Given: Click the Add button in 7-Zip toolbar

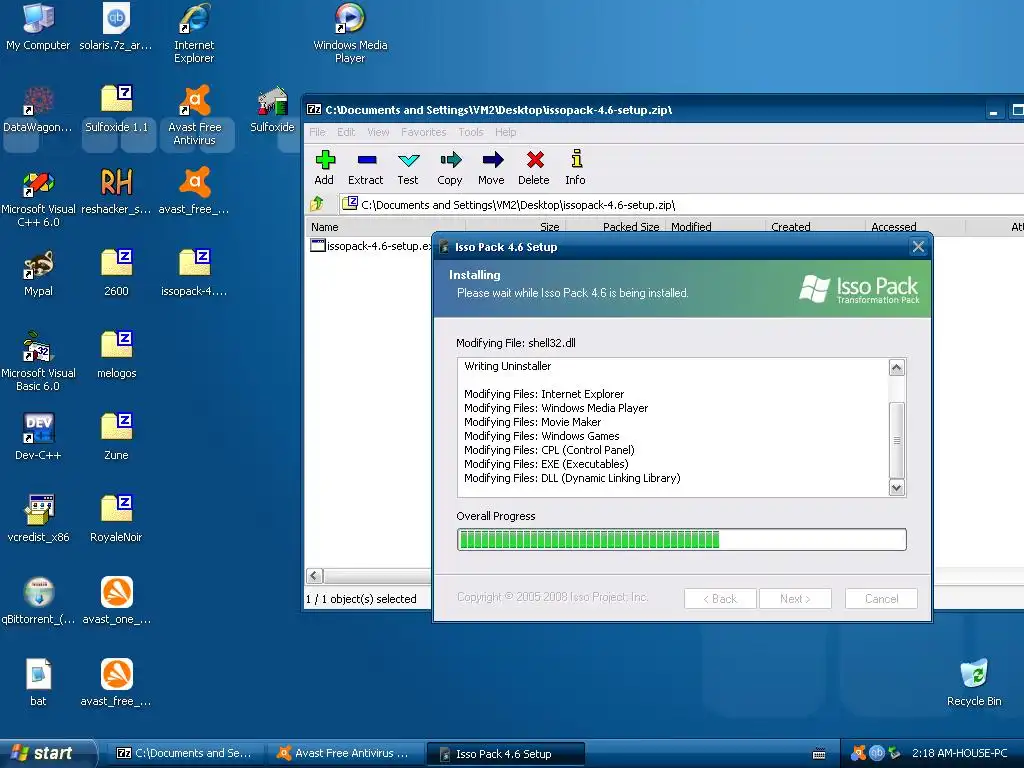Looking at the screenshot, I should click(x=324, y=168).
